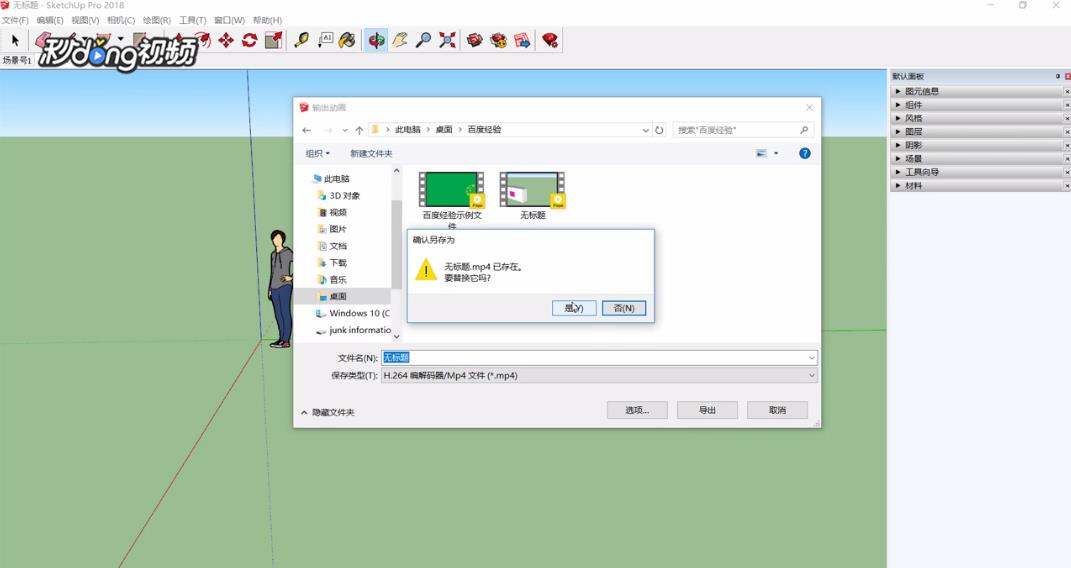Screen dimensions: 1071x568
Task: Open the 编辑(E) menu
Action: click(x=50, y=20)
